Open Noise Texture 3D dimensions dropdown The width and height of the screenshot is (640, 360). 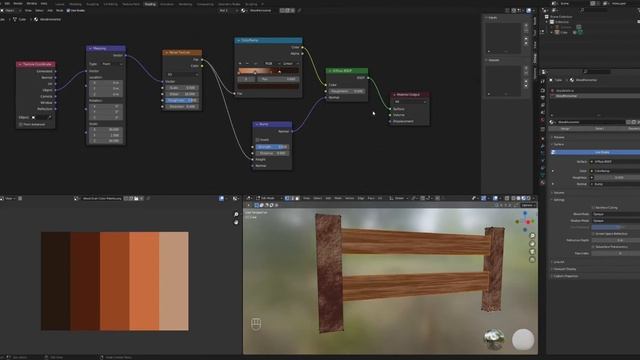182,74
